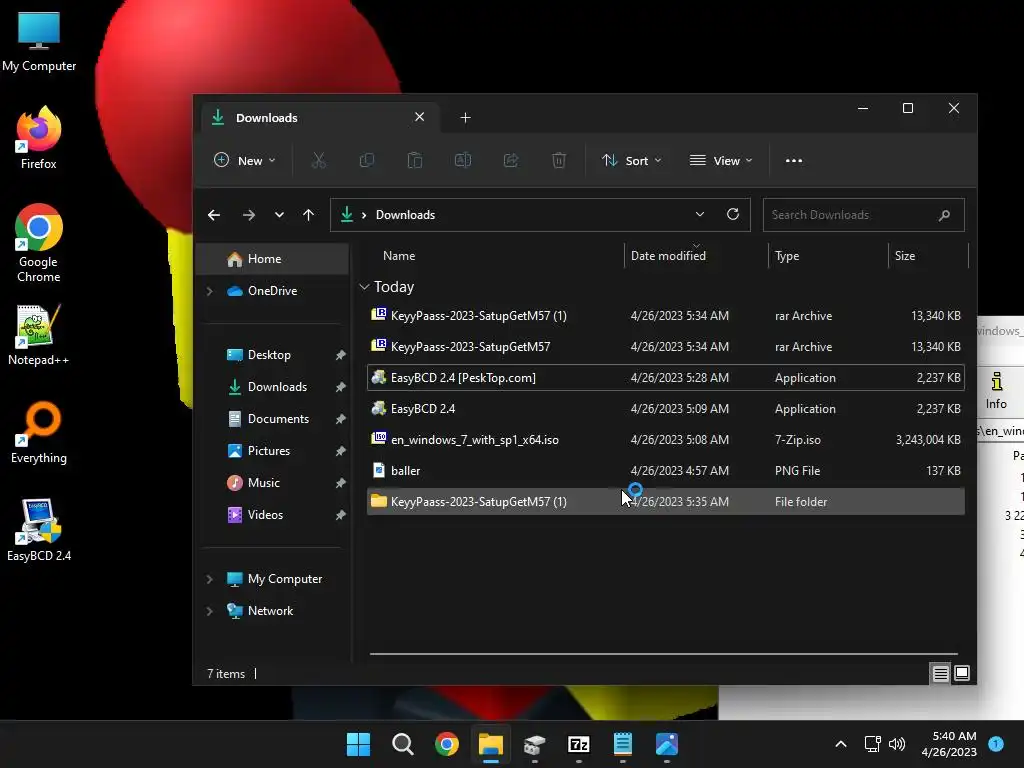Open Photos app in taskbar

tap(667, 744)
